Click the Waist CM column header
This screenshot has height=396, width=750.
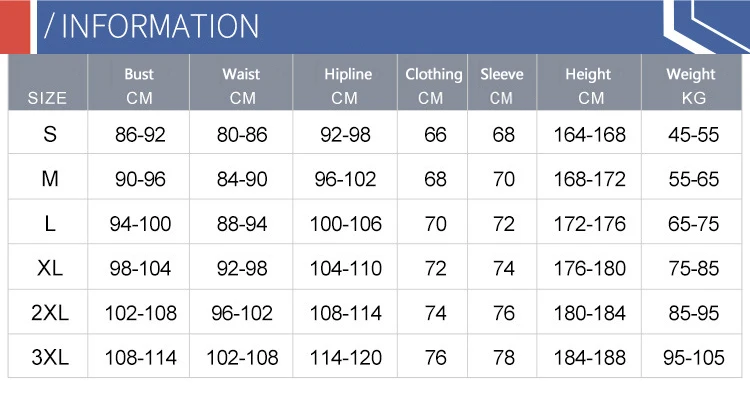pos(242,86)
